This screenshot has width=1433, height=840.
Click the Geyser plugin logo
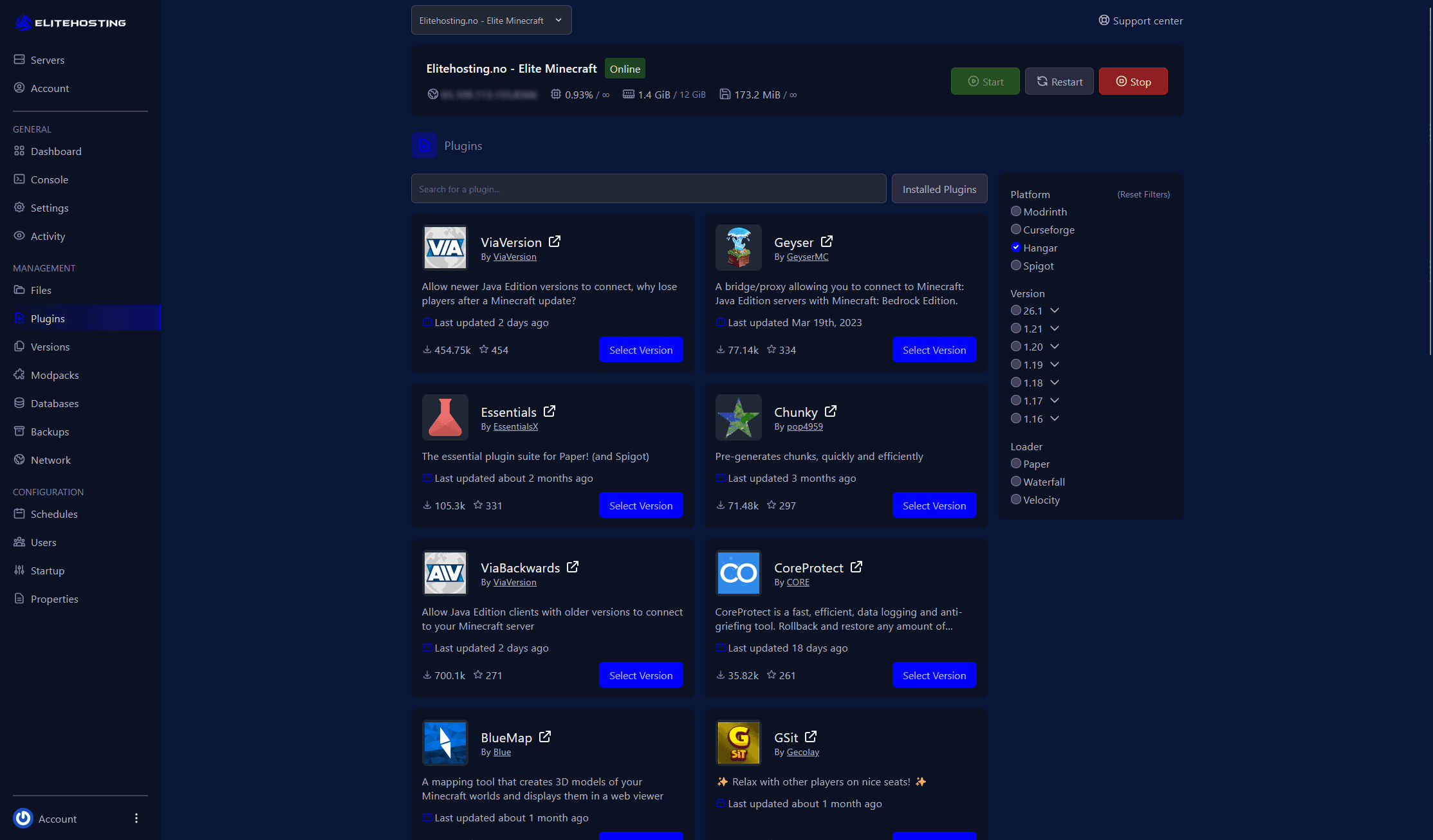point(739,248)
